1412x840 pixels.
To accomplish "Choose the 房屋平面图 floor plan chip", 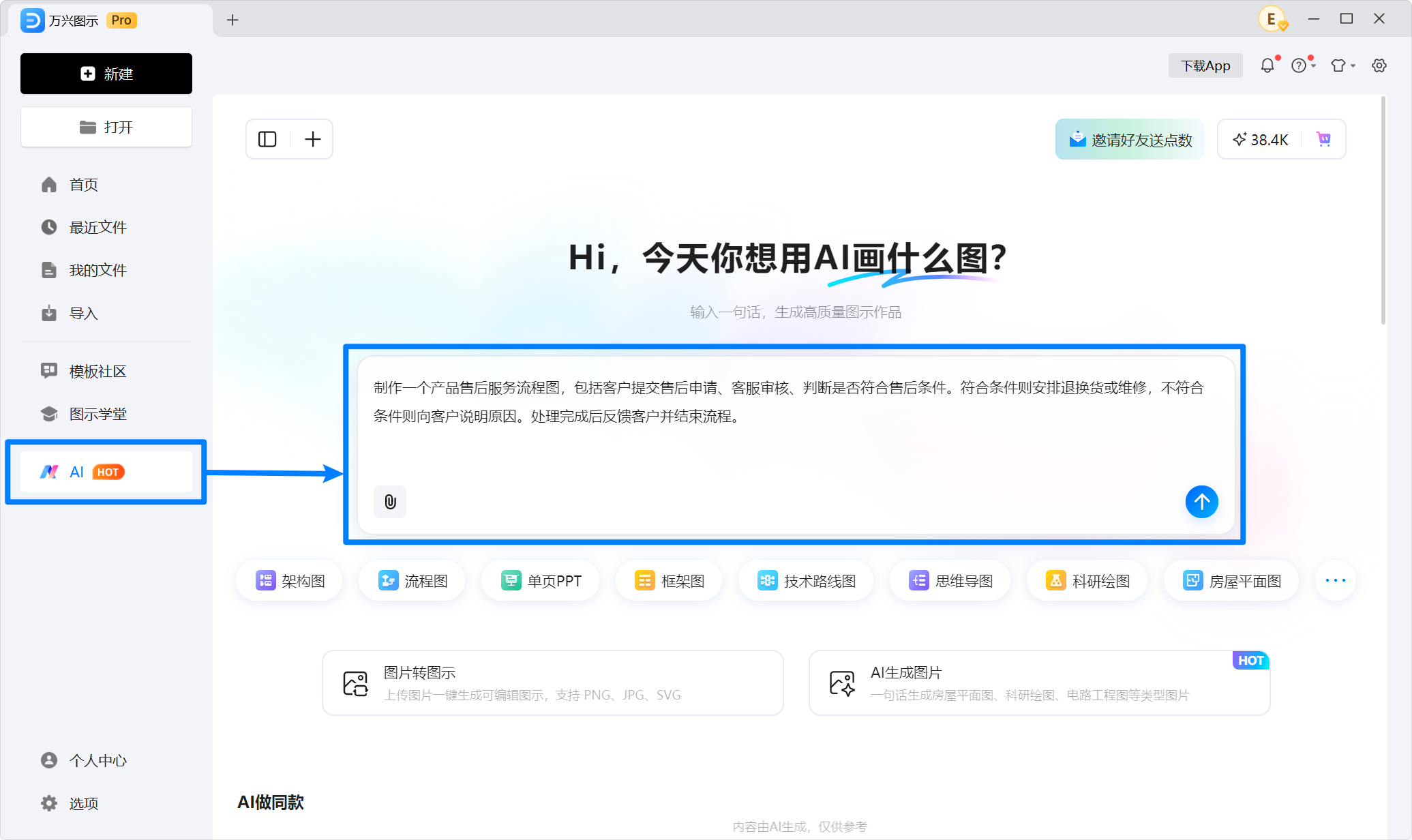I will pyautogui.click(x=1231, y=581).
